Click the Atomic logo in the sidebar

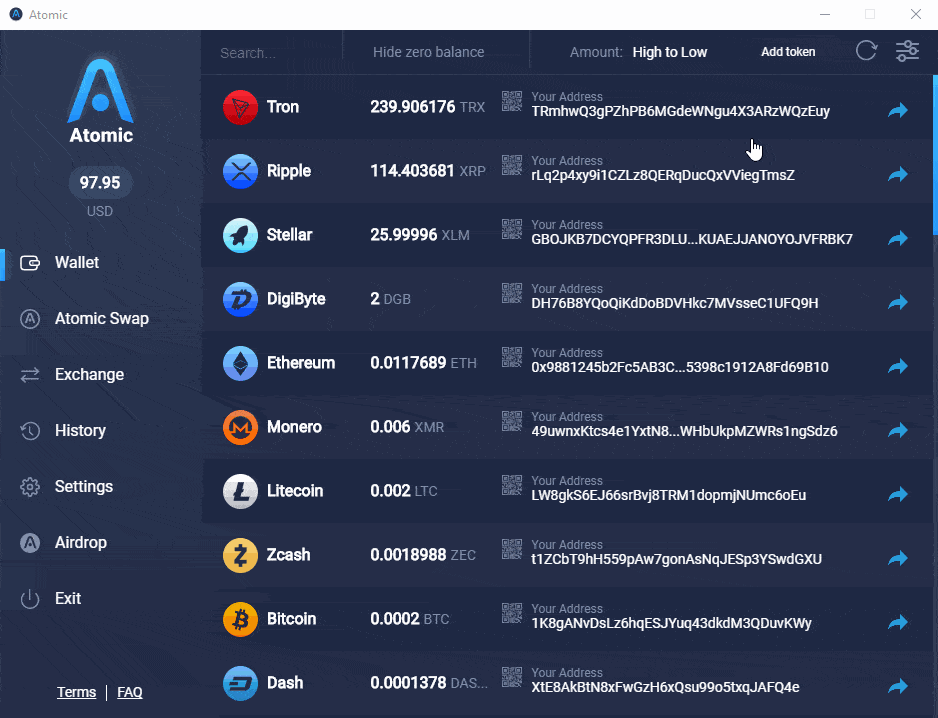tap(100, 101)
